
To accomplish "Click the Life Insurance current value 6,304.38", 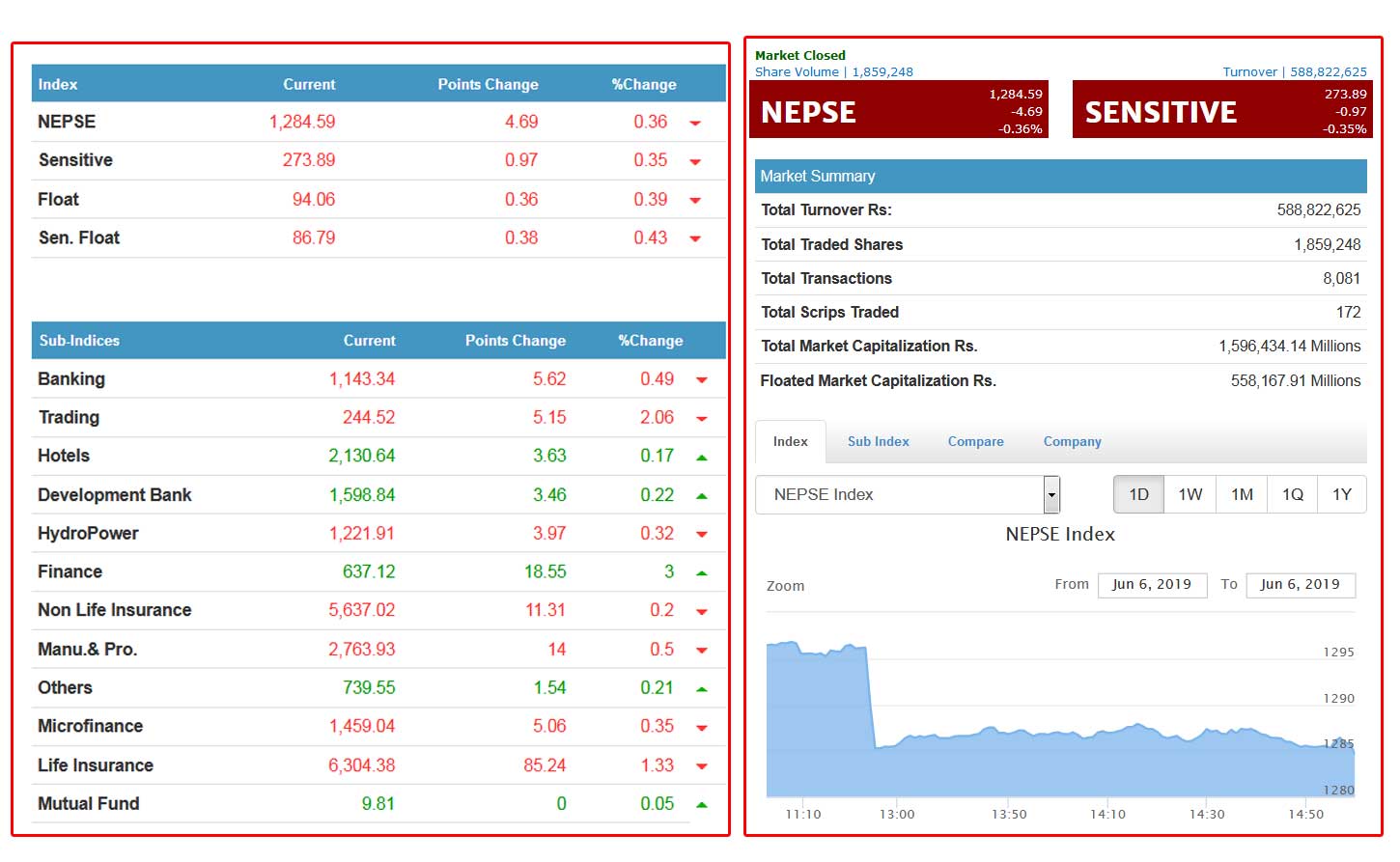I will (x=361, y=765).
